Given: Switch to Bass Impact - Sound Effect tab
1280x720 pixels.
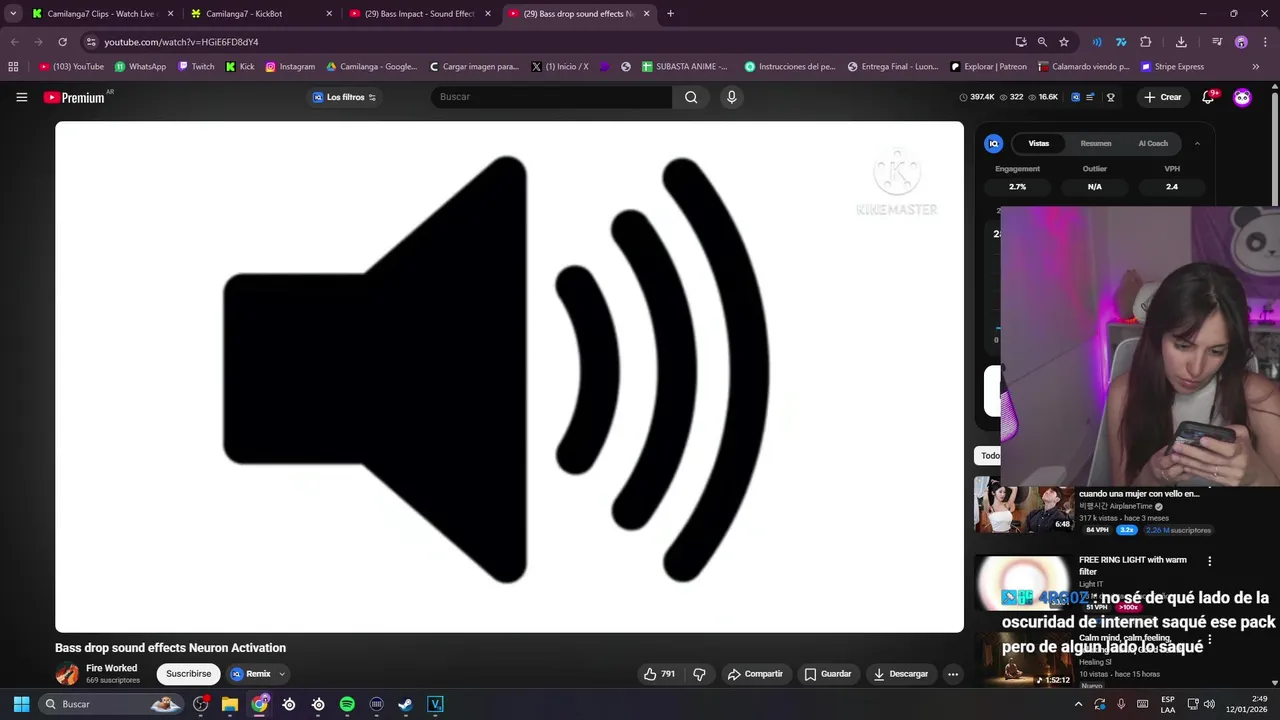Looking at the screenshot, I should point(420,14).
